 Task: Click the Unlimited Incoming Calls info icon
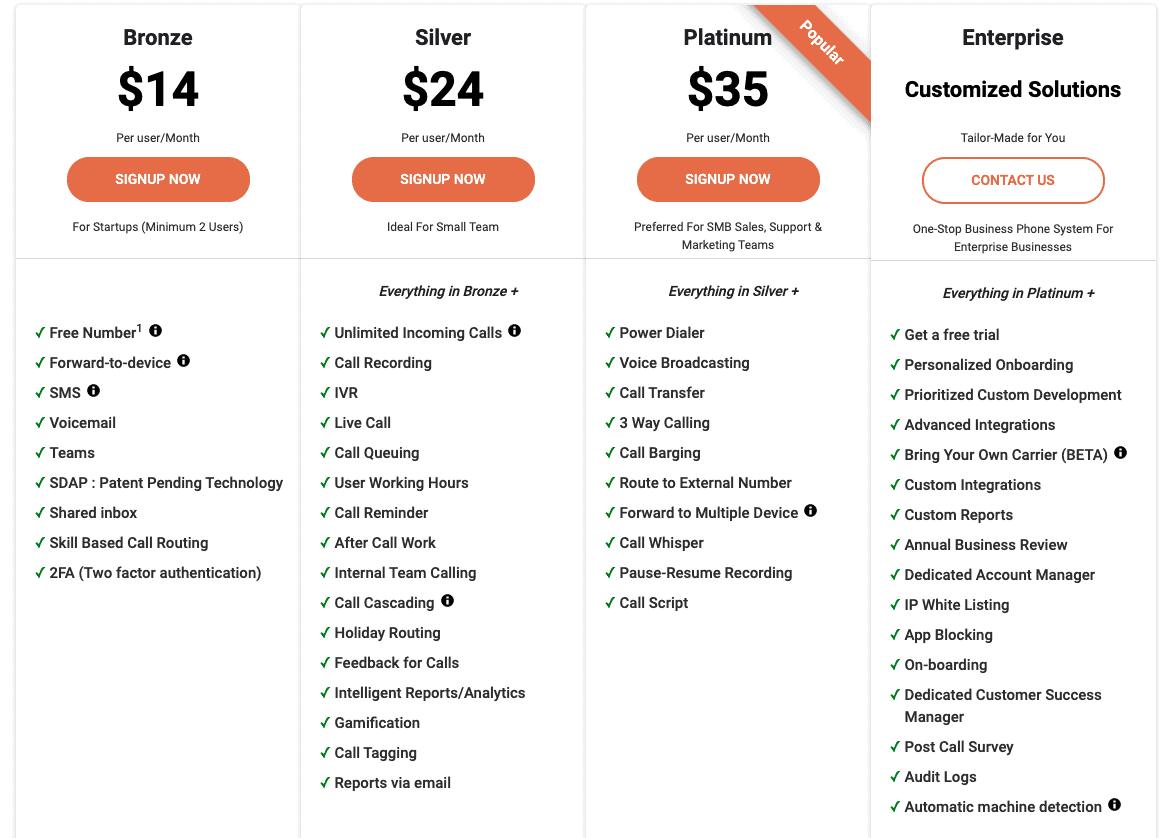pyautogui.click(x=514, y=331)
